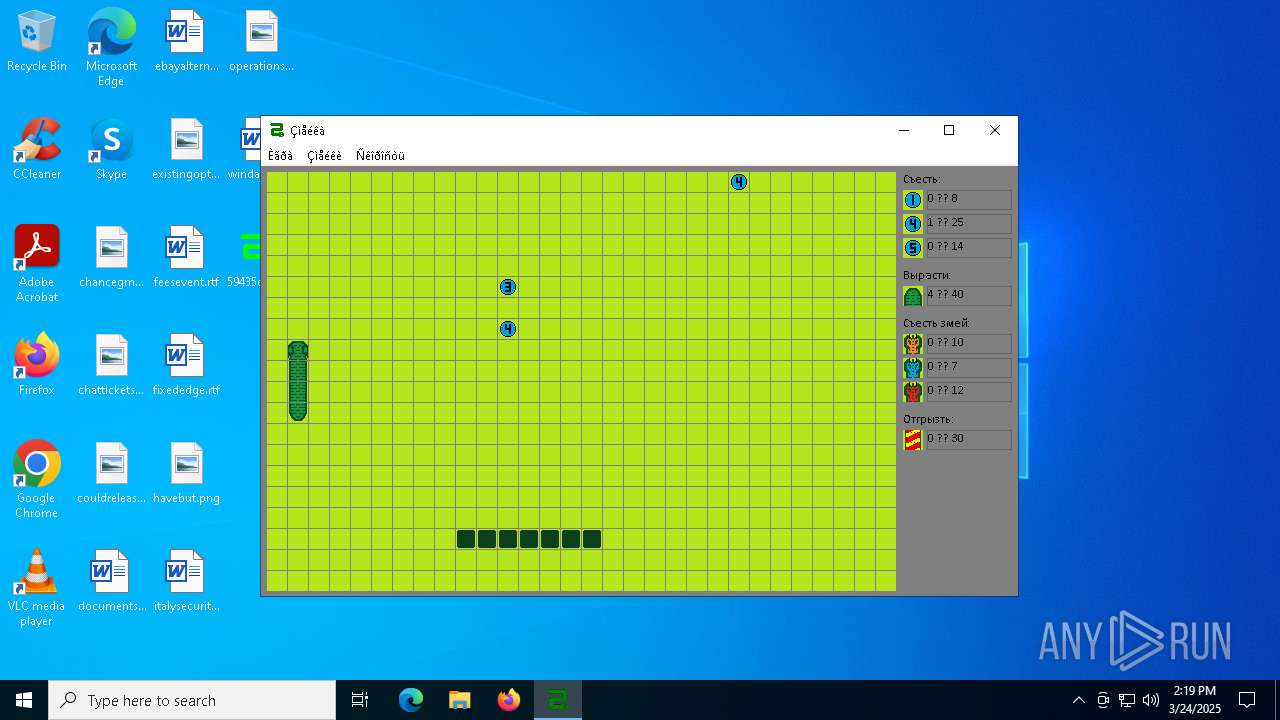Open the notification center
Viewport: 1280px width, 720px height.
[x=1247, y=700]
